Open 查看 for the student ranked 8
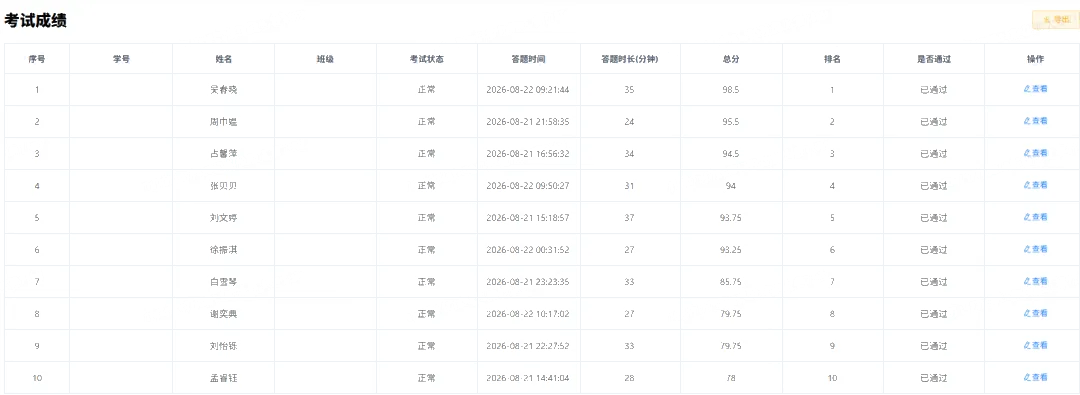The width and height of the screenshot is (1080, 395). (x=1035, y=313)
